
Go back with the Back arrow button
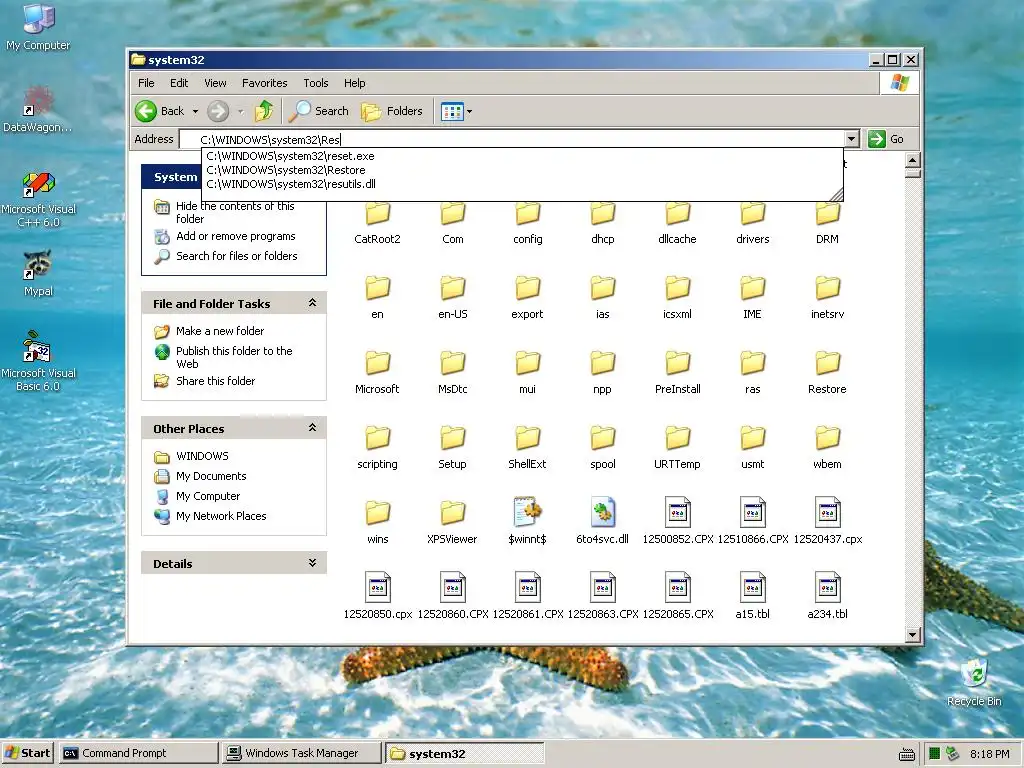pyautogui.click(x=160, y=111)
